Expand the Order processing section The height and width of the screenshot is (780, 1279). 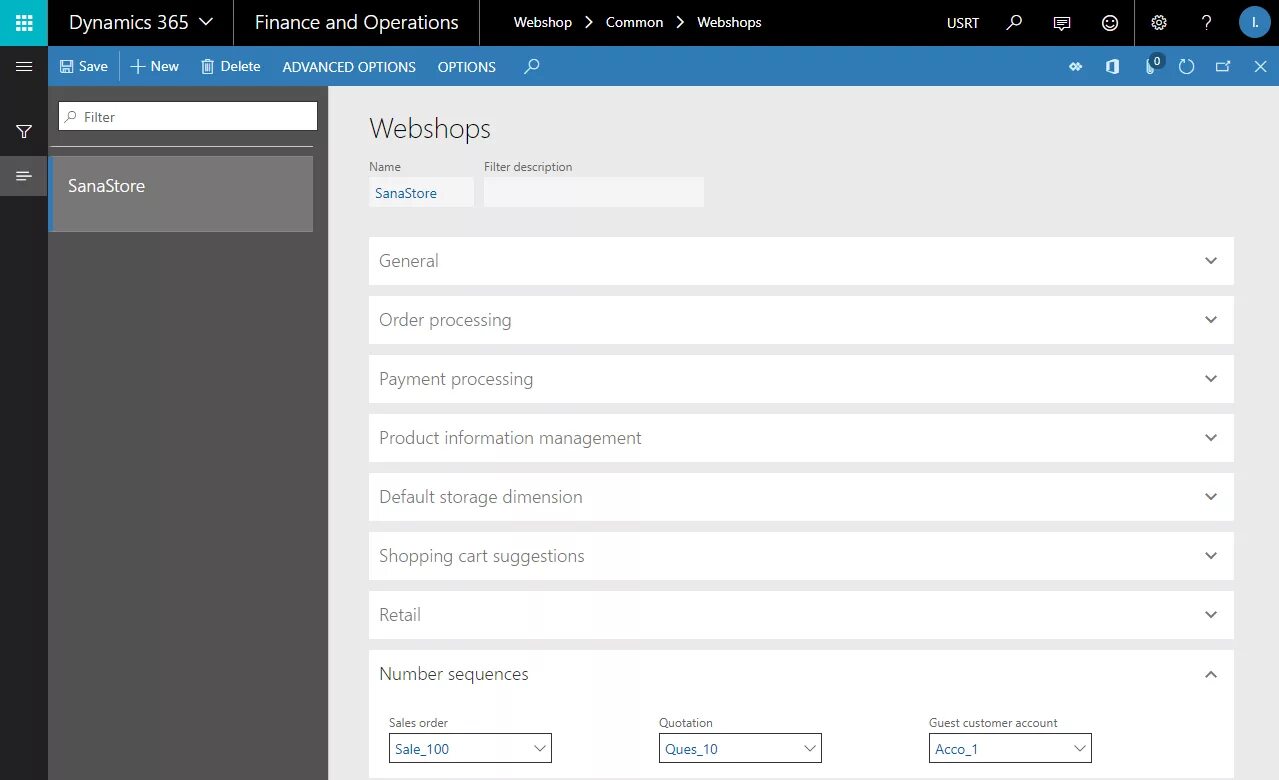[801, 320]
